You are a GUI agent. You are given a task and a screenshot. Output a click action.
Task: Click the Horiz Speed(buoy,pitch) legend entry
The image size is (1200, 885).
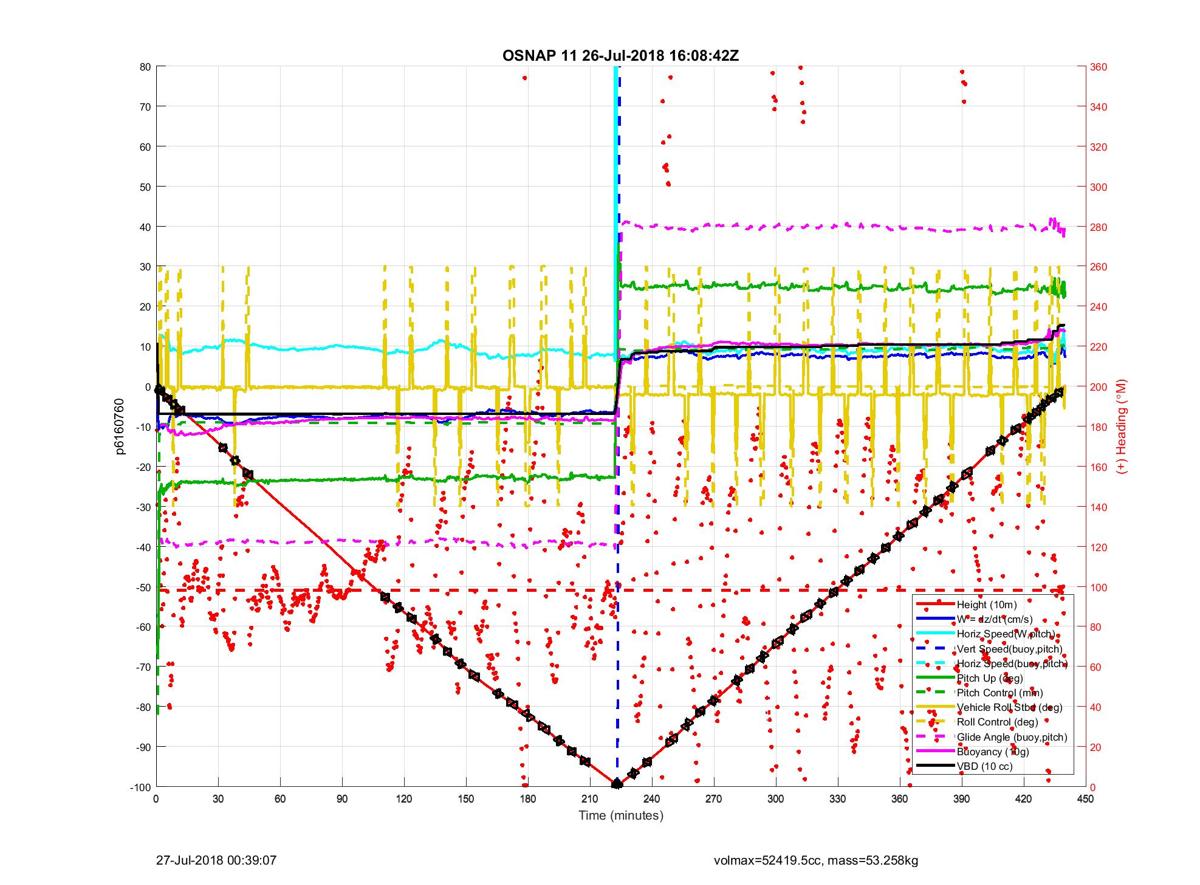1012,663
